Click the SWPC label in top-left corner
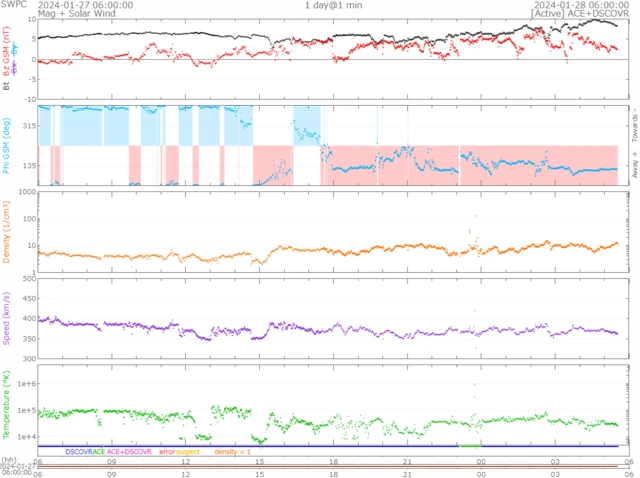Viewport: 640px width, 478px height. click(13, 5)
